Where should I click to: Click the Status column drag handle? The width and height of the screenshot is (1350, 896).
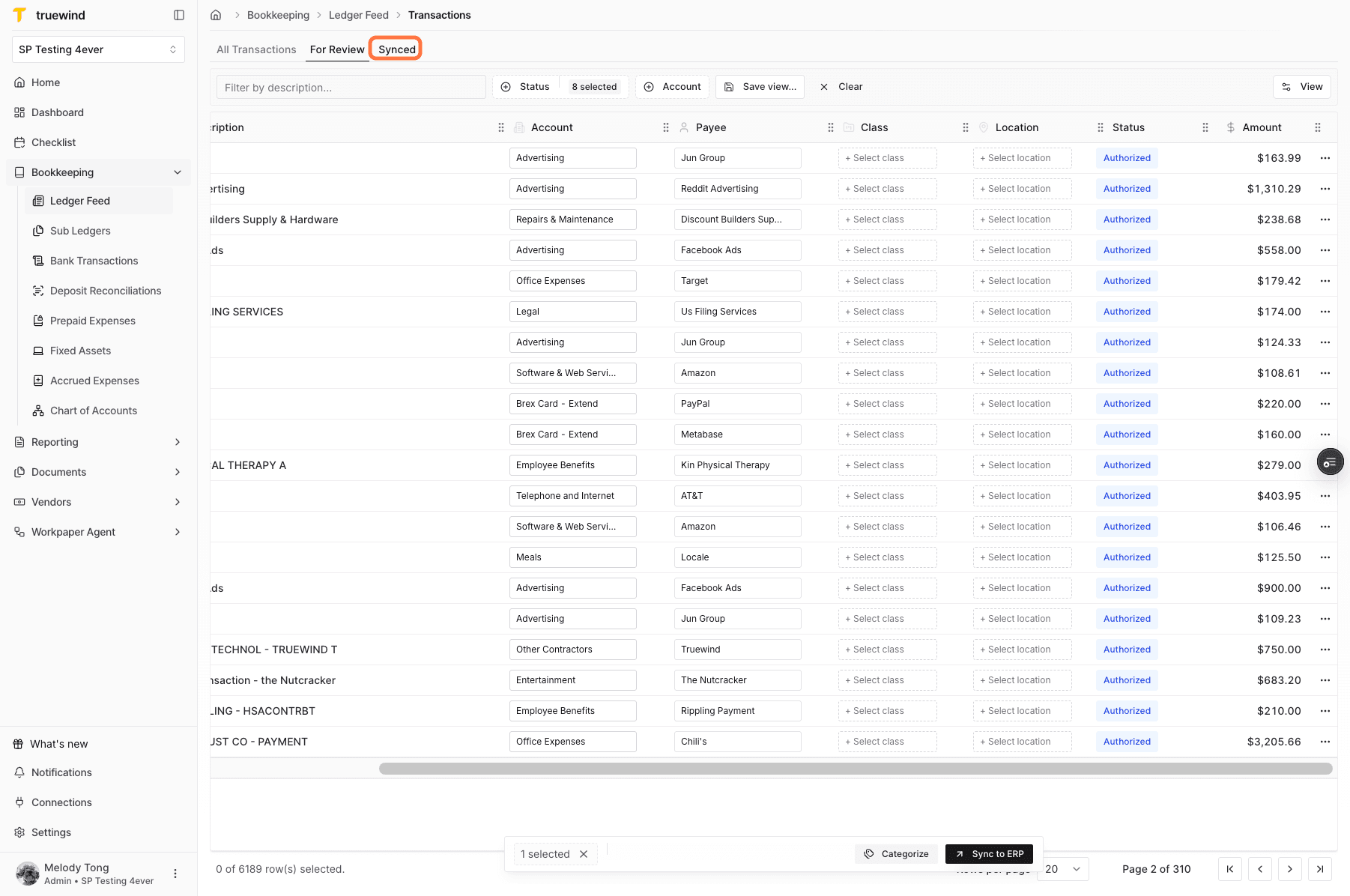tap(1205, 127)
